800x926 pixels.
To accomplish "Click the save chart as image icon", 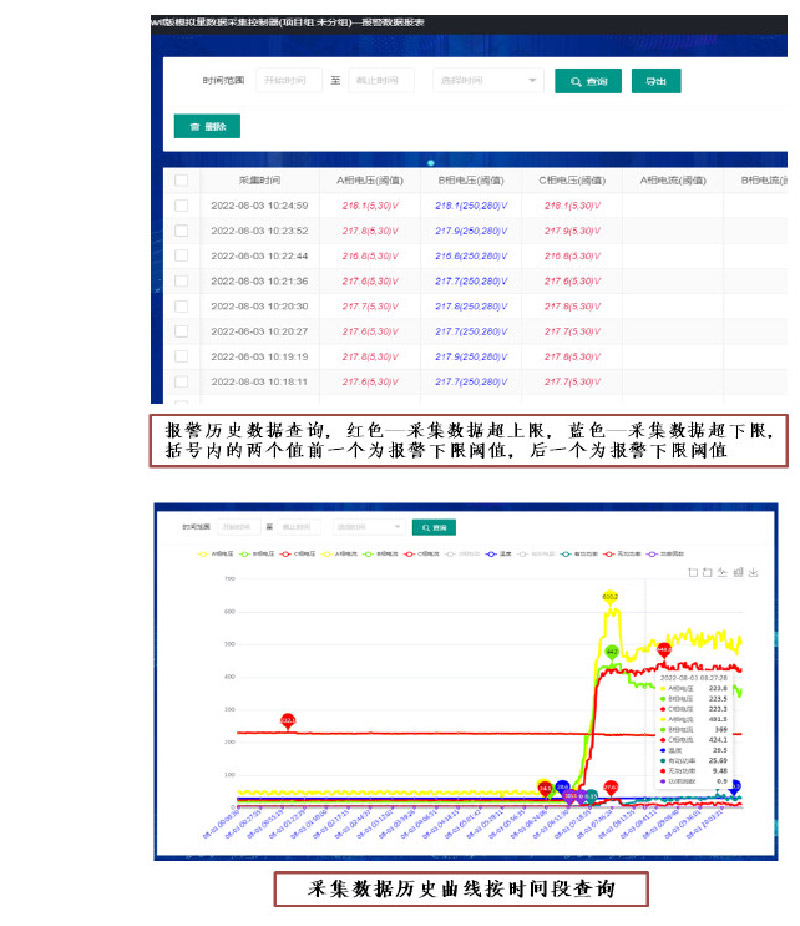I will [753, 572].
